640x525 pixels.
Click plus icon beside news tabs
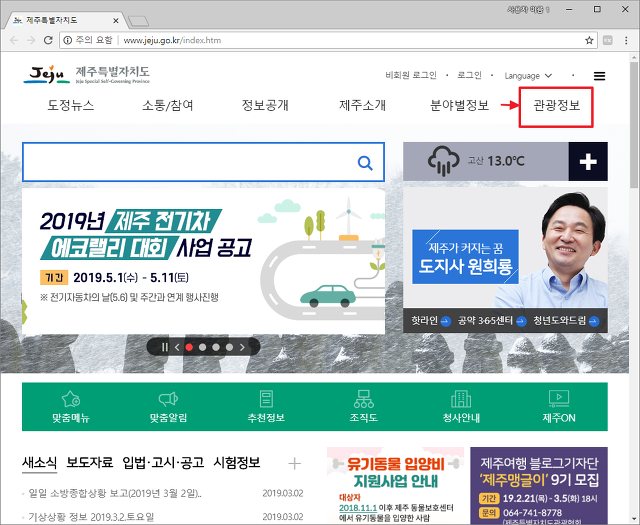[x=294, y=464]
